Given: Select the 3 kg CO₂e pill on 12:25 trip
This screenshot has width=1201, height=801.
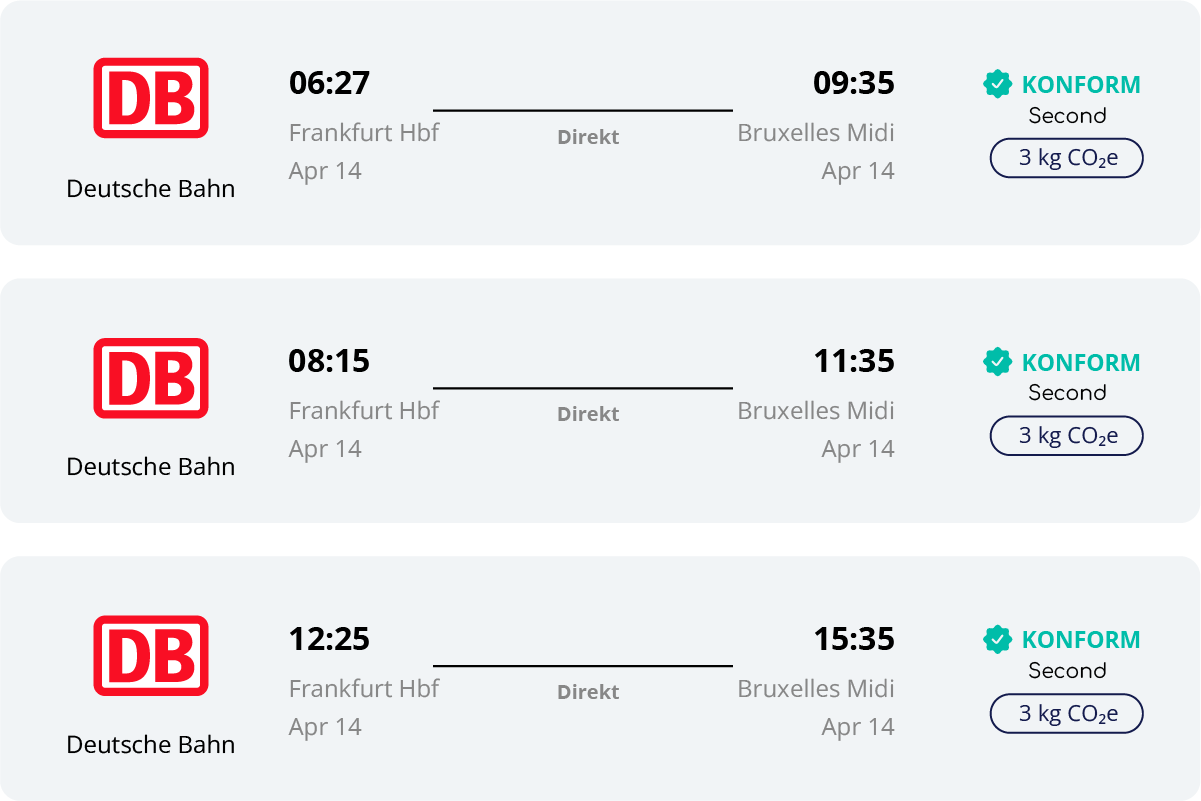Looking at the screenshot, I should click(1066, 714).
